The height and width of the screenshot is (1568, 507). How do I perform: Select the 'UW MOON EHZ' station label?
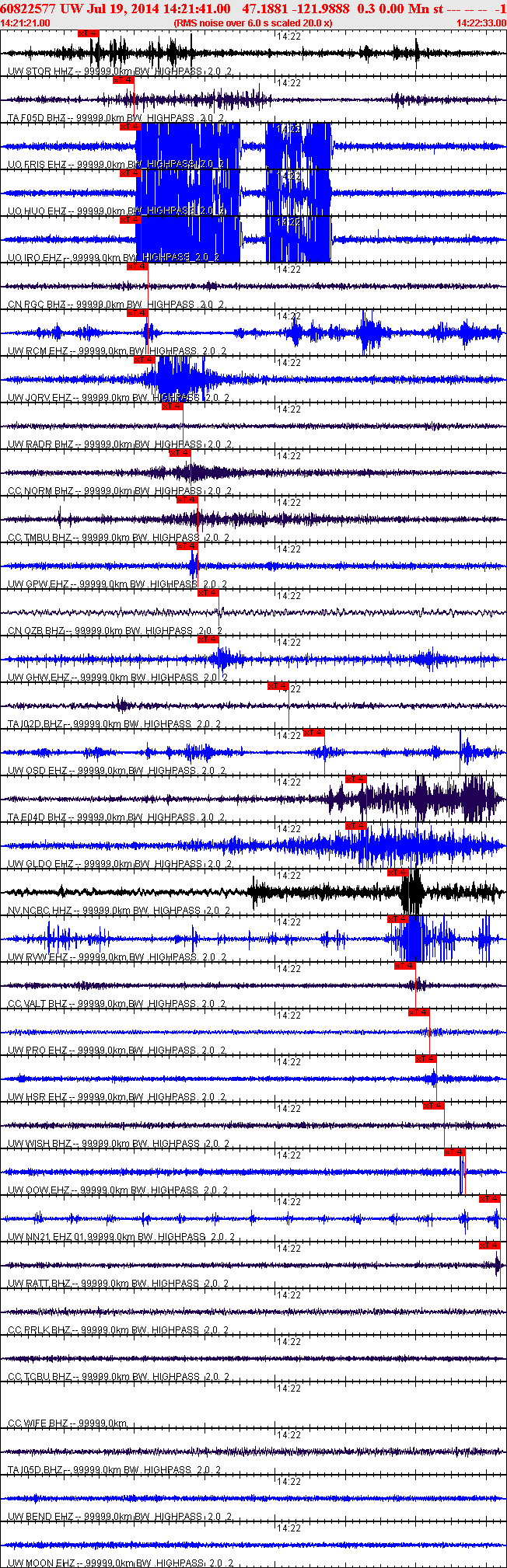[x=42, y=1563]
